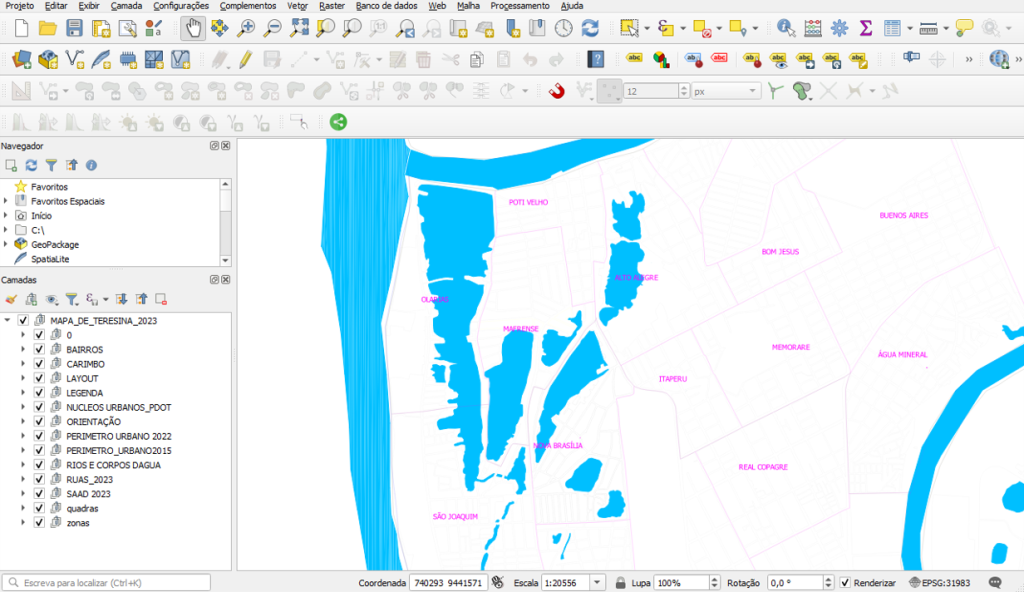
Task: Open the Camada menu
Action: click(x=126, y=6)
